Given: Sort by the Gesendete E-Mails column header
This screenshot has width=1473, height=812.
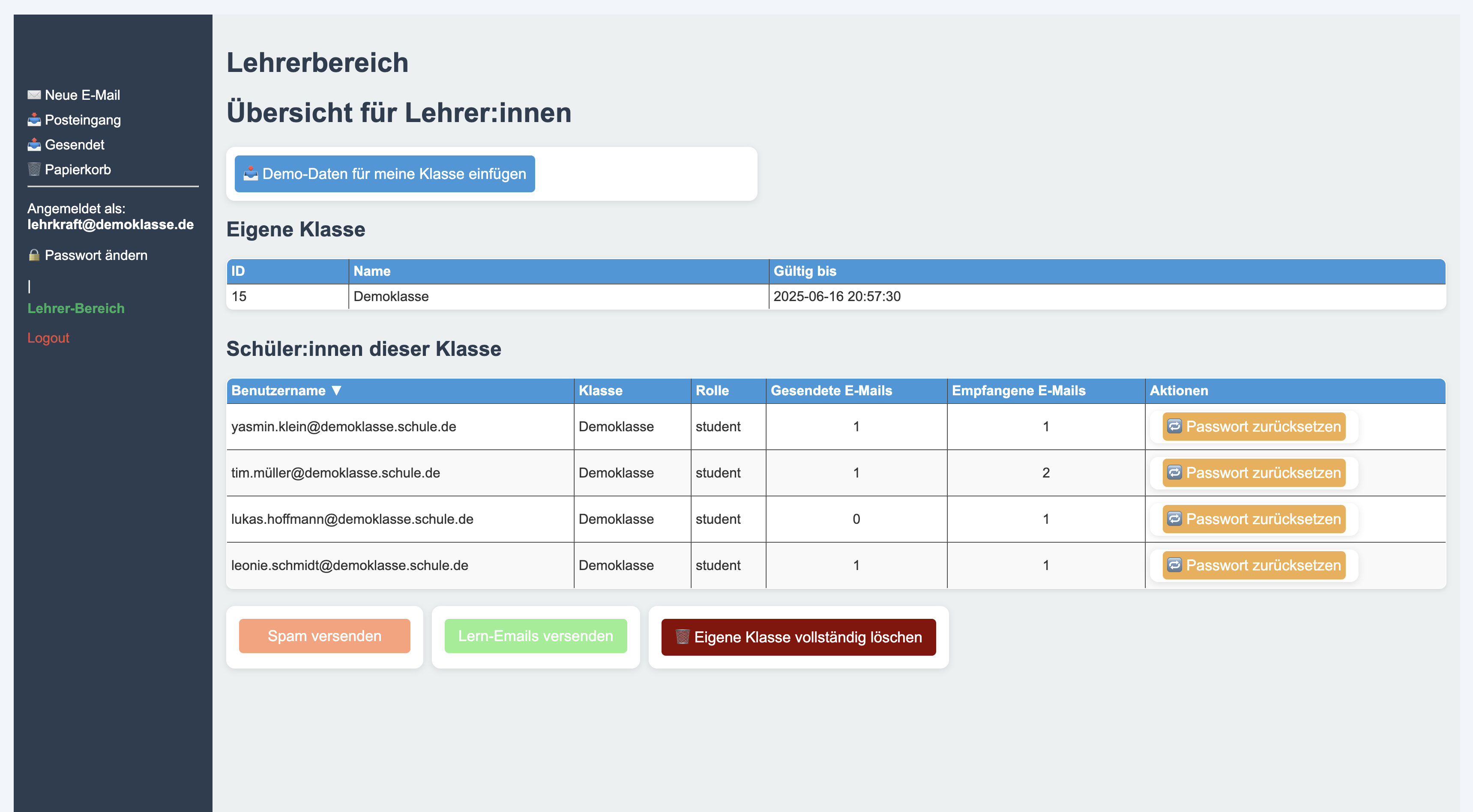Looking at the screenshot, I should [831, 390].
